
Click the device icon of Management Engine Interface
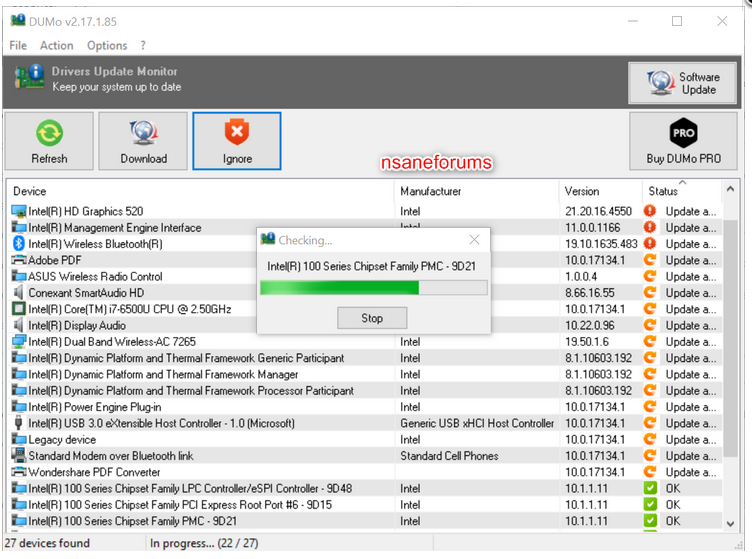(19, 227)
